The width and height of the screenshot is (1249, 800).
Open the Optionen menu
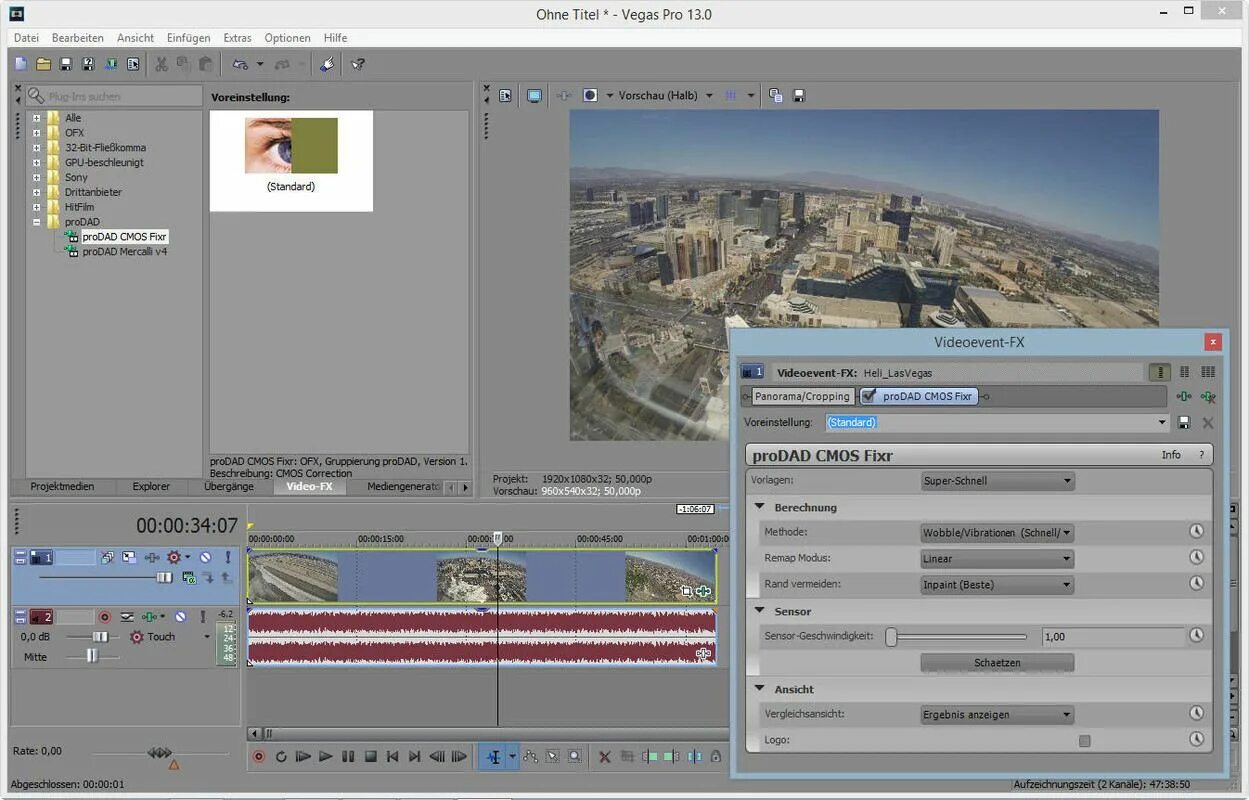287,37
